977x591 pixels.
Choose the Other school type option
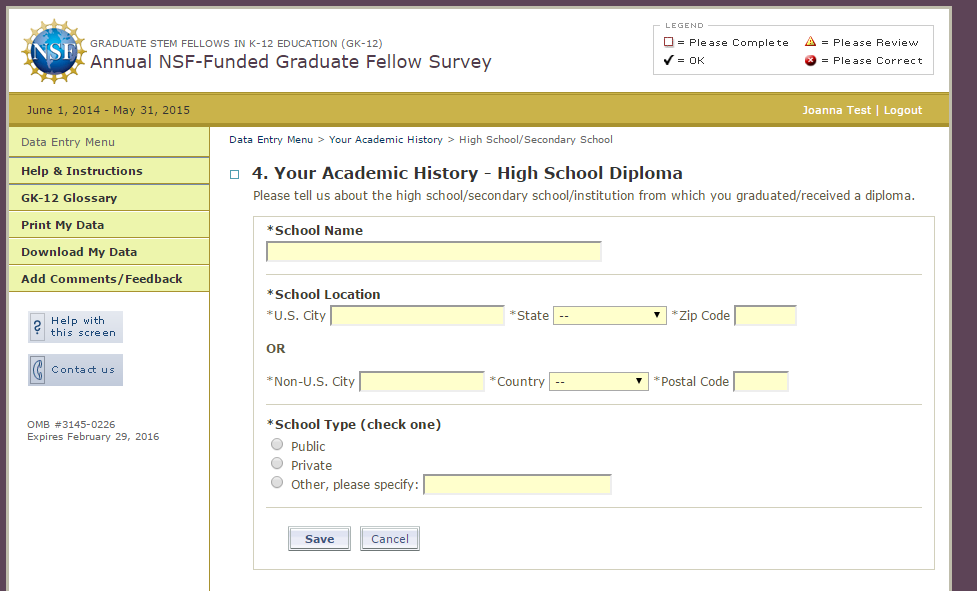coord(277,483)
